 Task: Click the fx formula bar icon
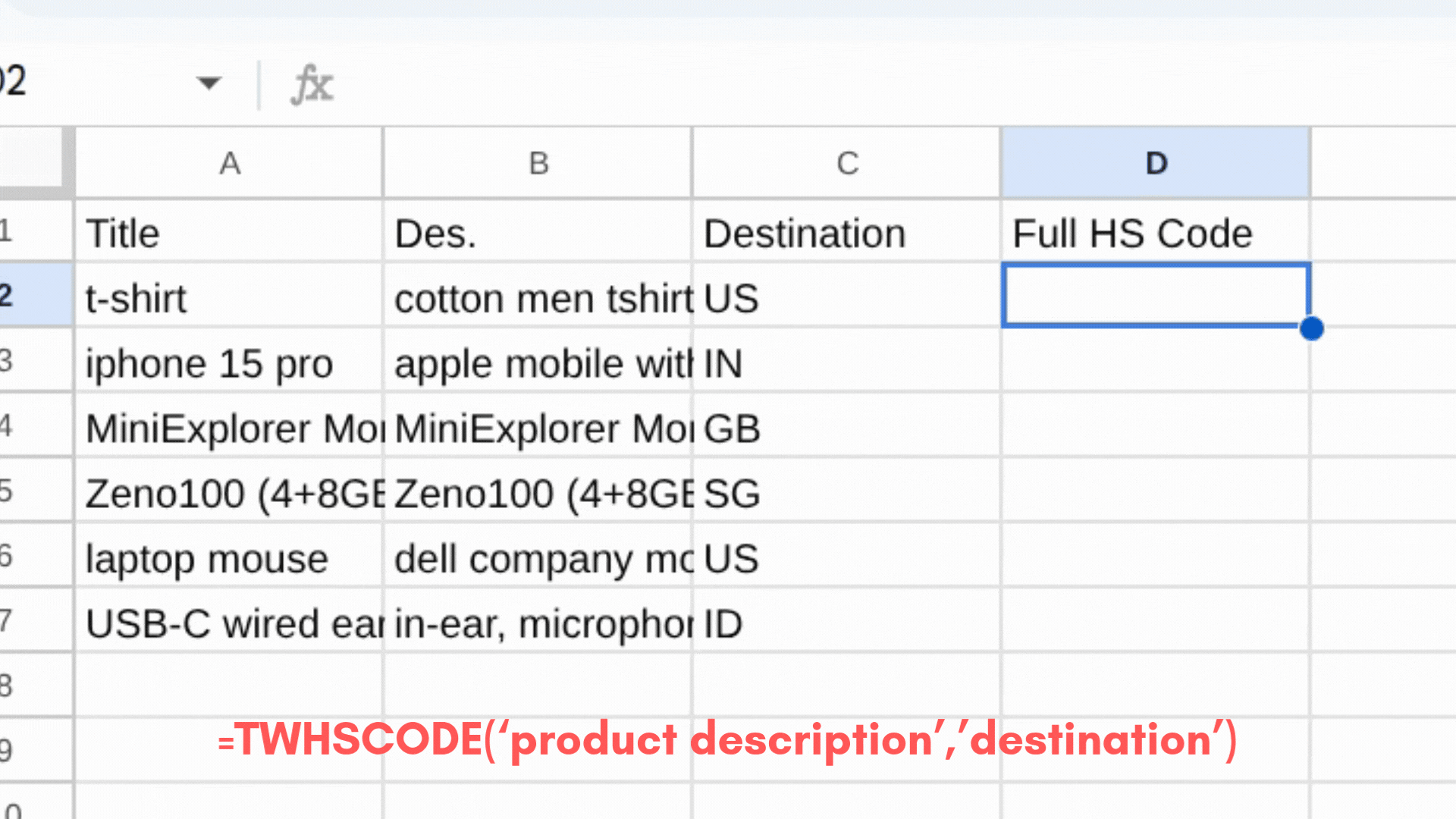pyautogui.click(x=312, y=84)
